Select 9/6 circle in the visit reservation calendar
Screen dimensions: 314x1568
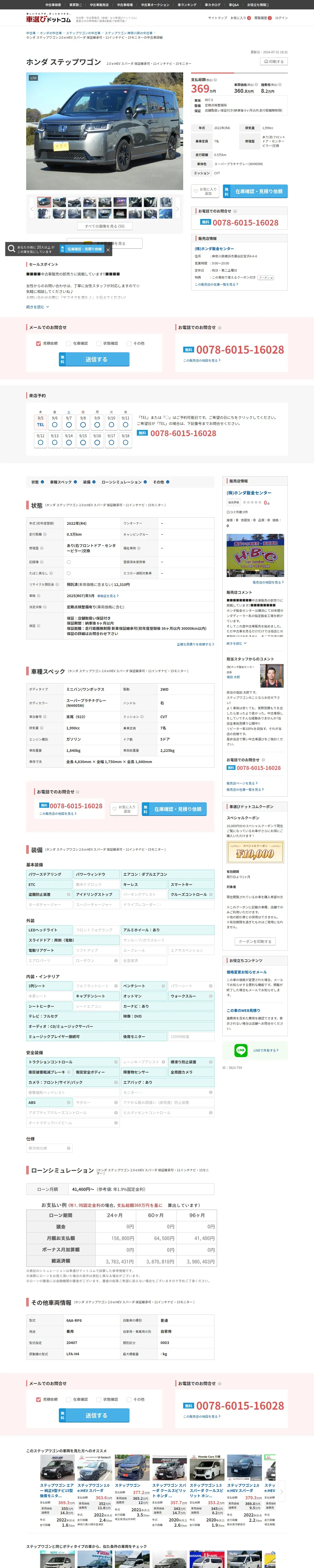(x=55, y=425)
